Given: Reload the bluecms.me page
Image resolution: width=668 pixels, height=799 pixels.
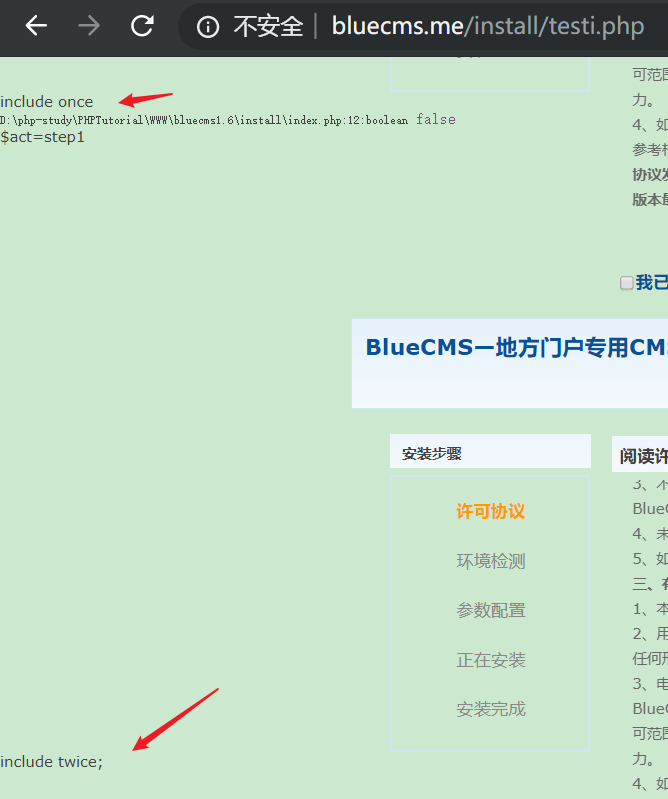Looking at the screenshot, I should tap(142, 25).
